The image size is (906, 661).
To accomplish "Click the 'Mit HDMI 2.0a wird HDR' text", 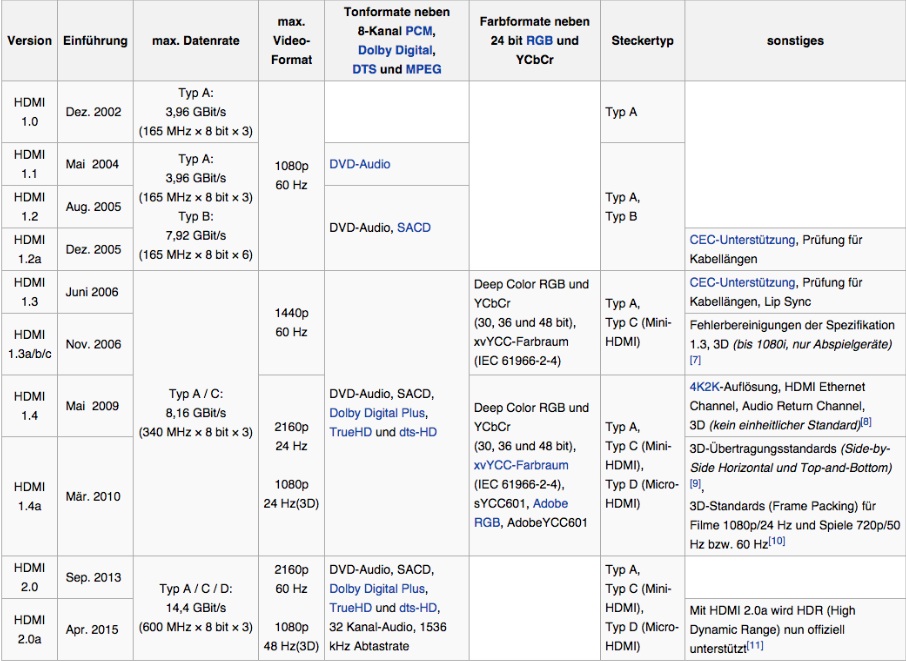I will click(x=758, y=611).
